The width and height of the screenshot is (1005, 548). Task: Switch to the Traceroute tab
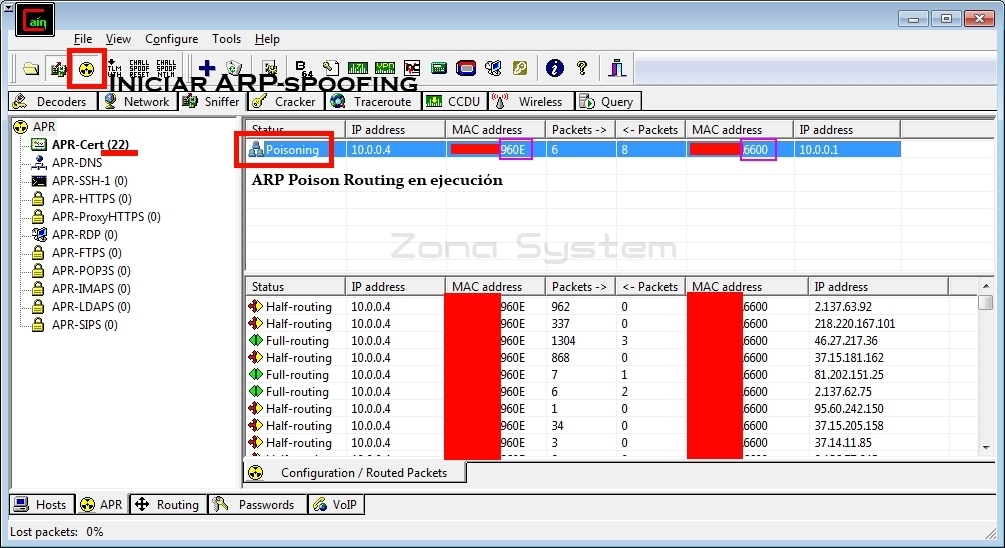[374, 101]
